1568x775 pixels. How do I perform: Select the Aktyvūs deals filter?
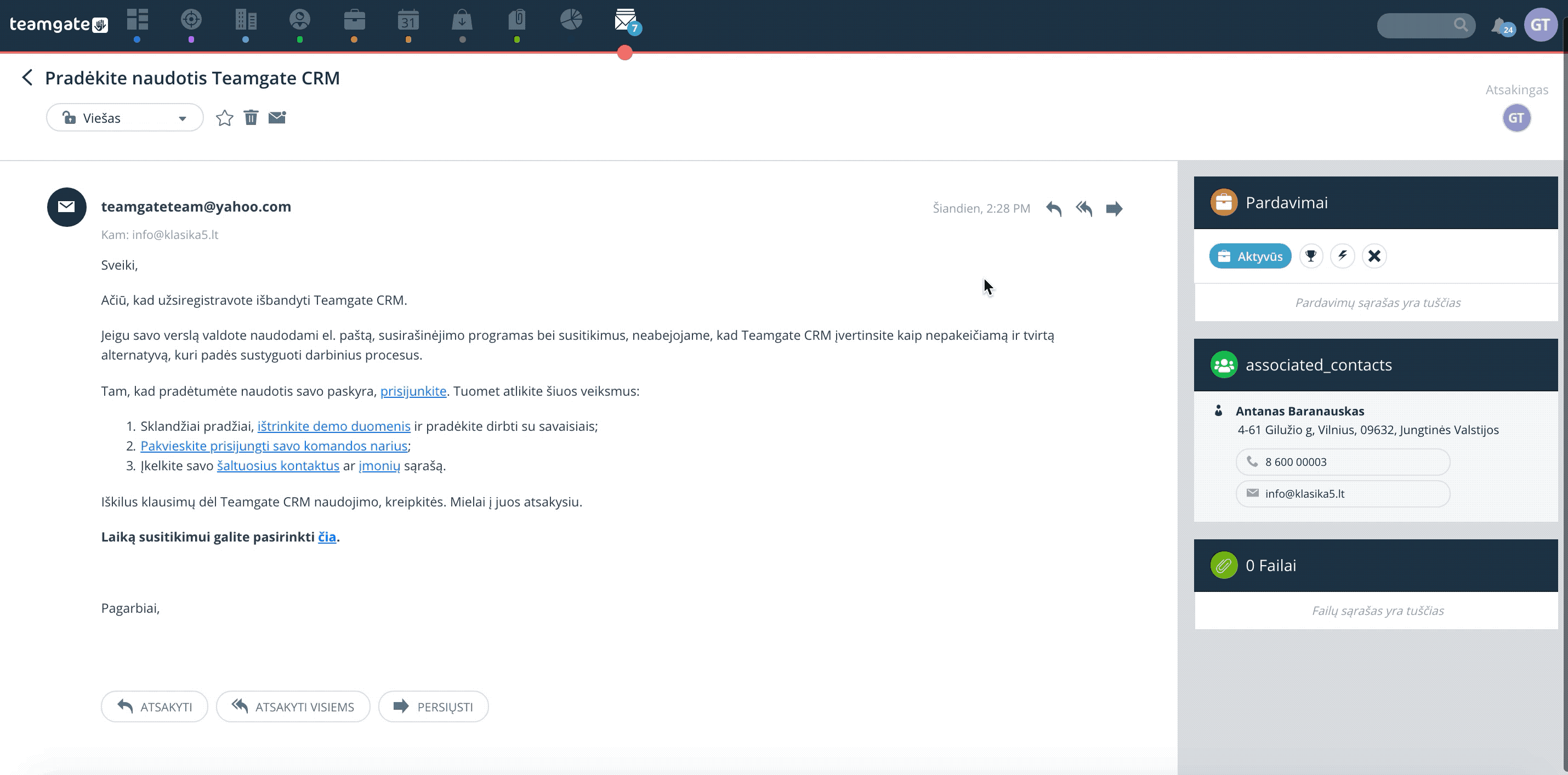click(1250, 256)
